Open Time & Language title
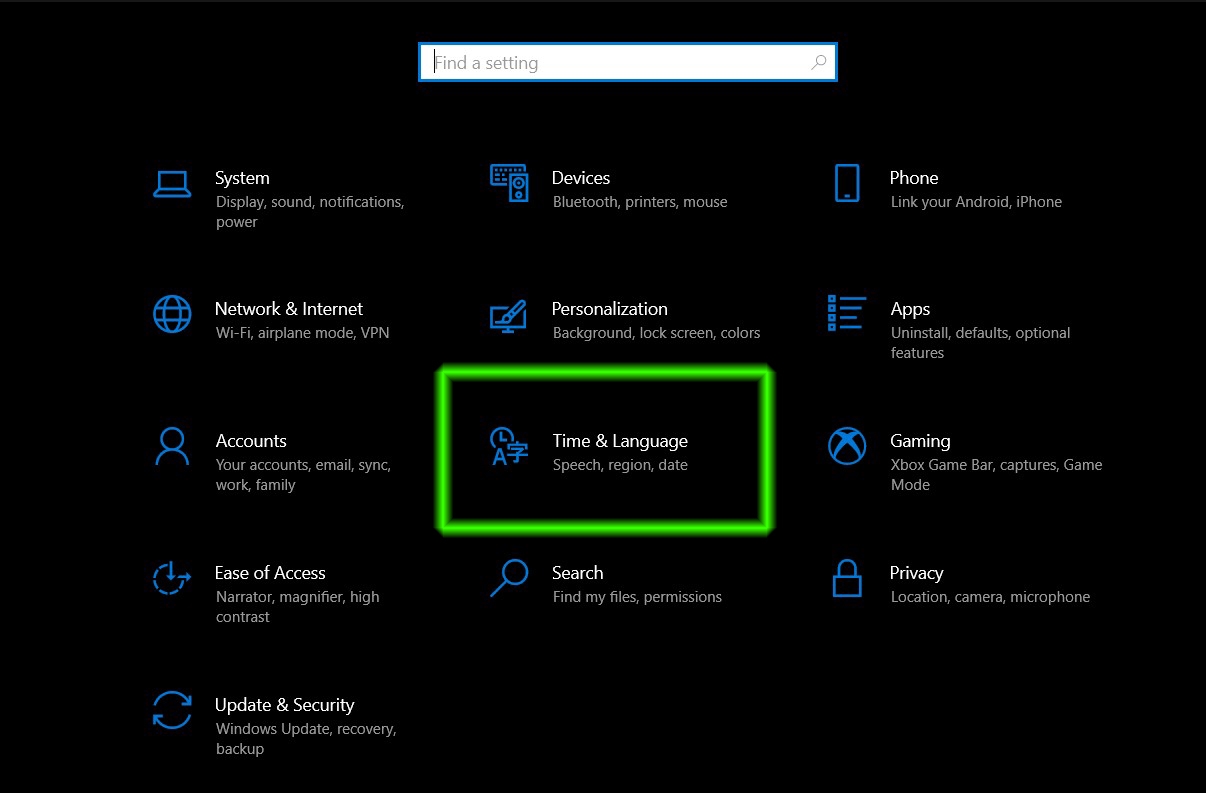Image resolution: width=1206 pixels, height=793 pixels. click(620, 441)
